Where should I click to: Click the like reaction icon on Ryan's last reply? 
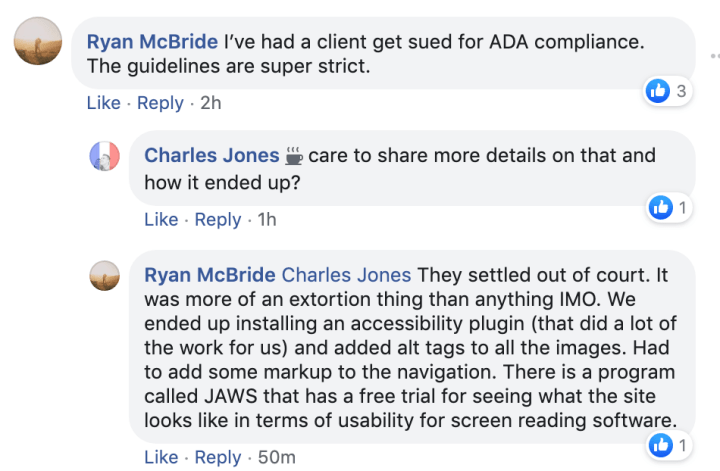[x=661, y=444]
